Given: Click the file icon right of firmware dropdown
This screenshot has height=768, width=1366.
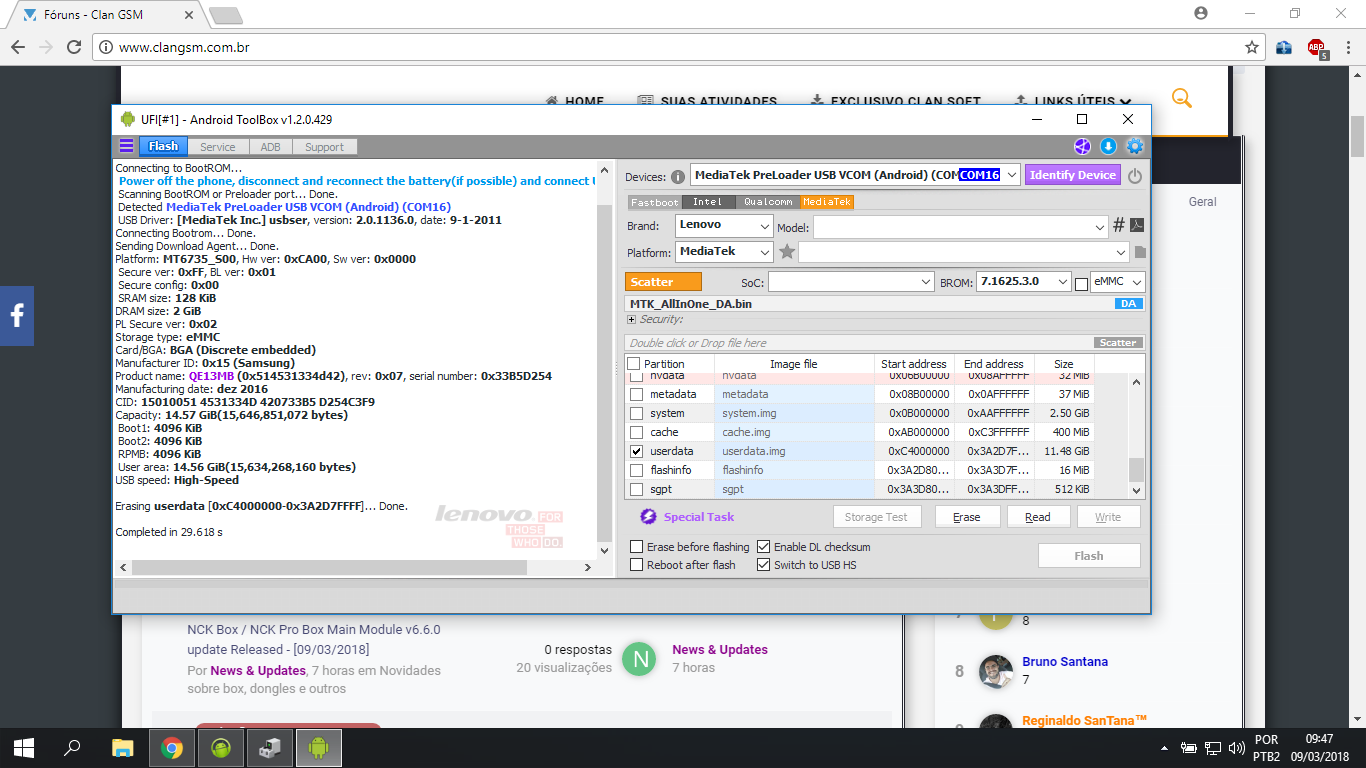Looking at the screenshot, I should (1140, 252).
